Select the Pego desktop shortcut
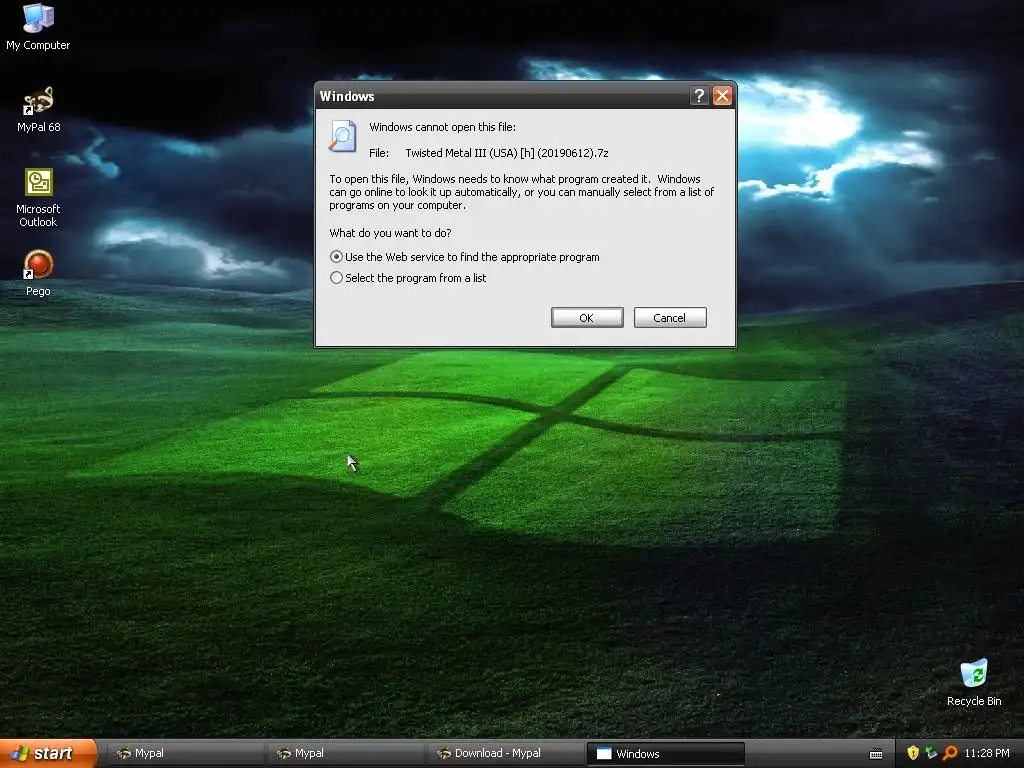 coord(38,273)
